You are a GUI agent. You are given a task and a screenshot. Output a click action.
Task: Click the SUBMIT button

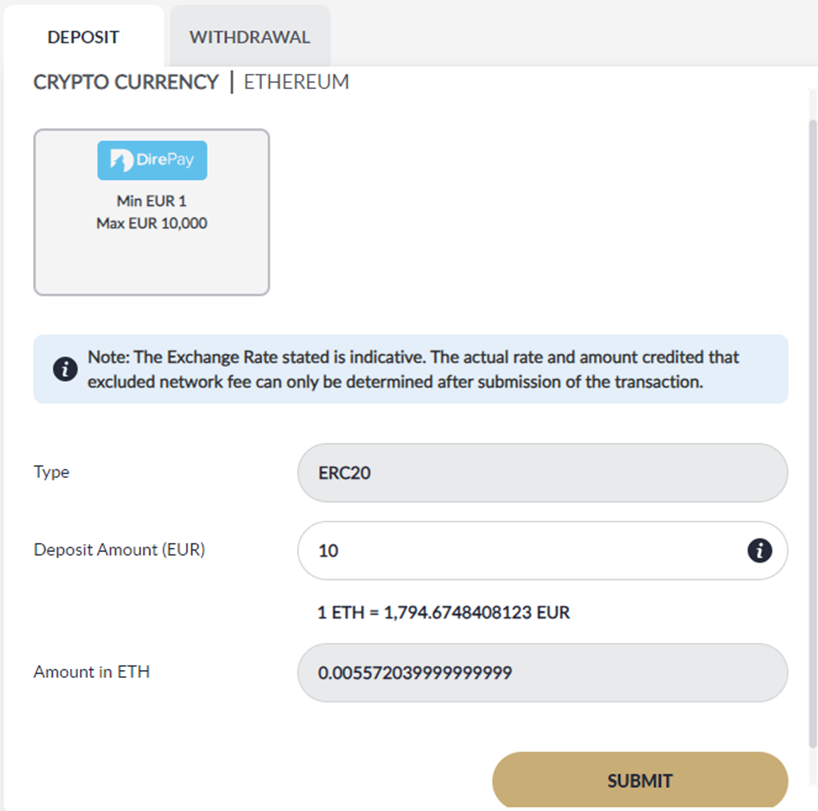click(640, 780)
